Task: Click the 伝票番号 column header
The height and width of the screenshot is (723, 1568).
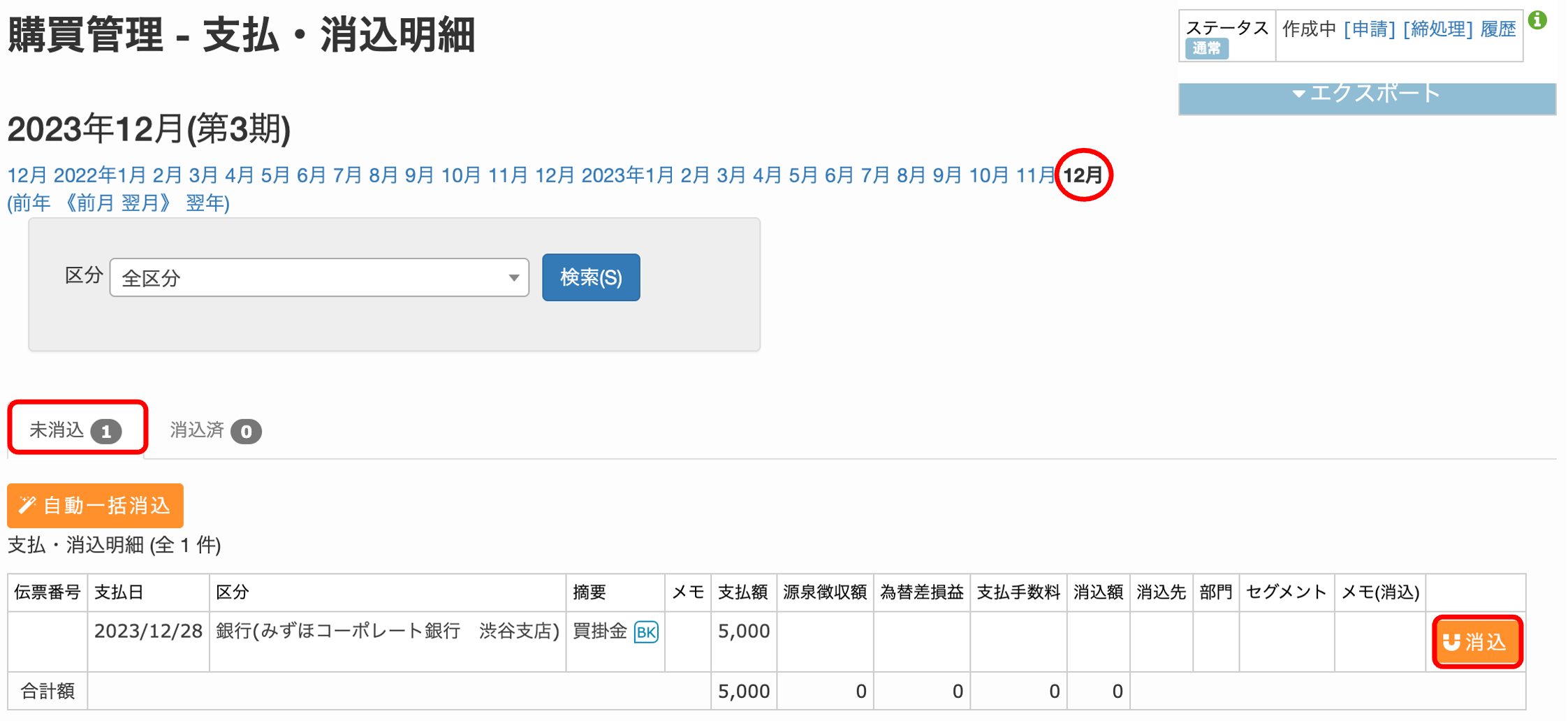Action: (47, 592)
